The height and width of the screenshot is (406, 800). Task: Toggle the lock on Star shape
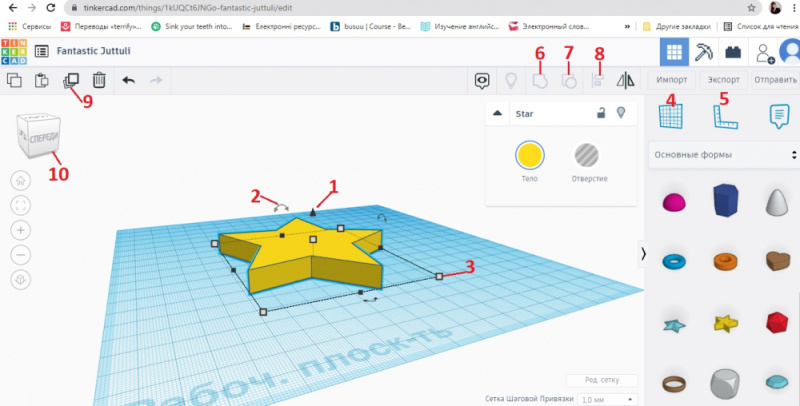[601, 114]
